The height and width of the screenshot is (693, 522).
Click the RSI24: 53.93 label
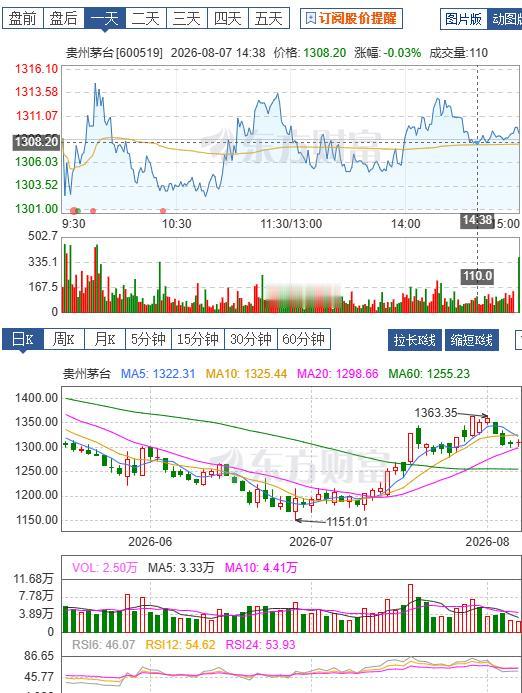pos(260,645)
